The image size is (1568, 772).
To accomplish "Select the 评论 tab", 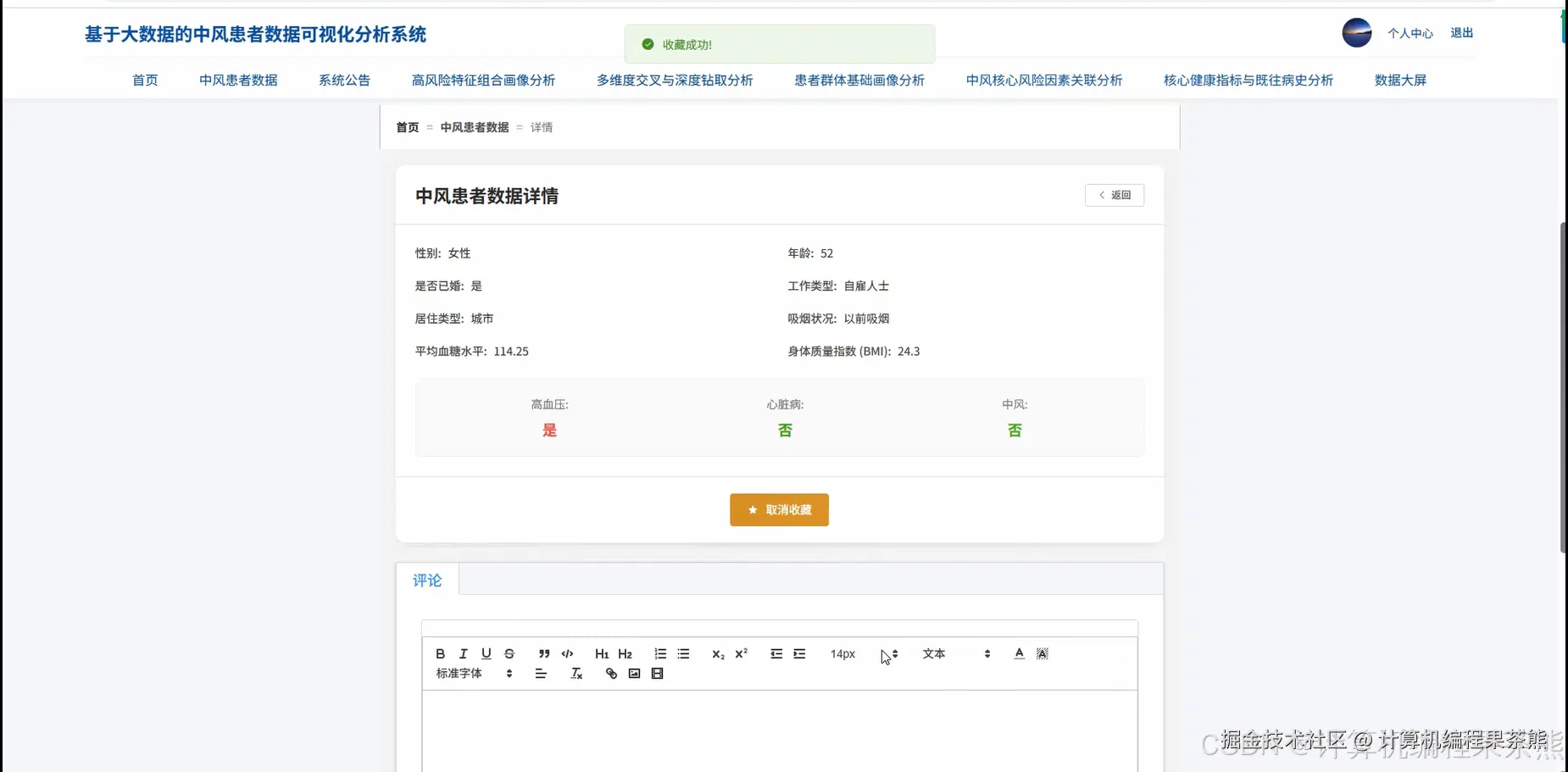I will [x=426, y=580].
